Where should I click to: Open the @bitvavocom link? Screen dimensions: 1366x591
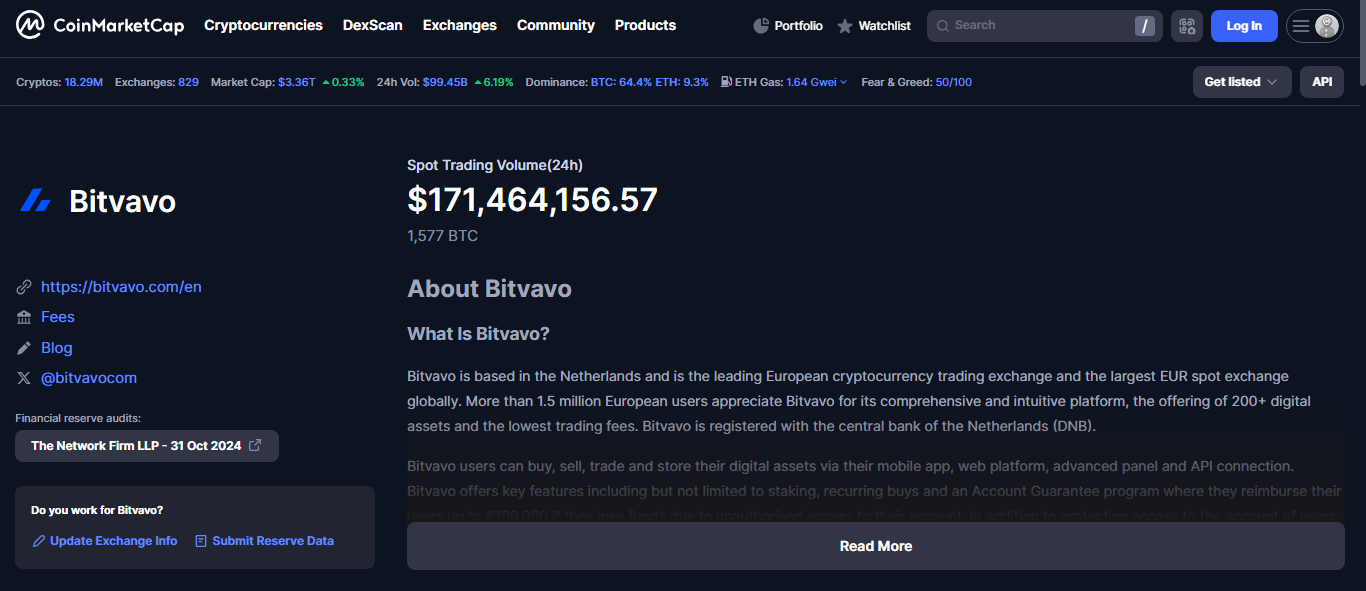pyautogui.click(x=89, y=378)
